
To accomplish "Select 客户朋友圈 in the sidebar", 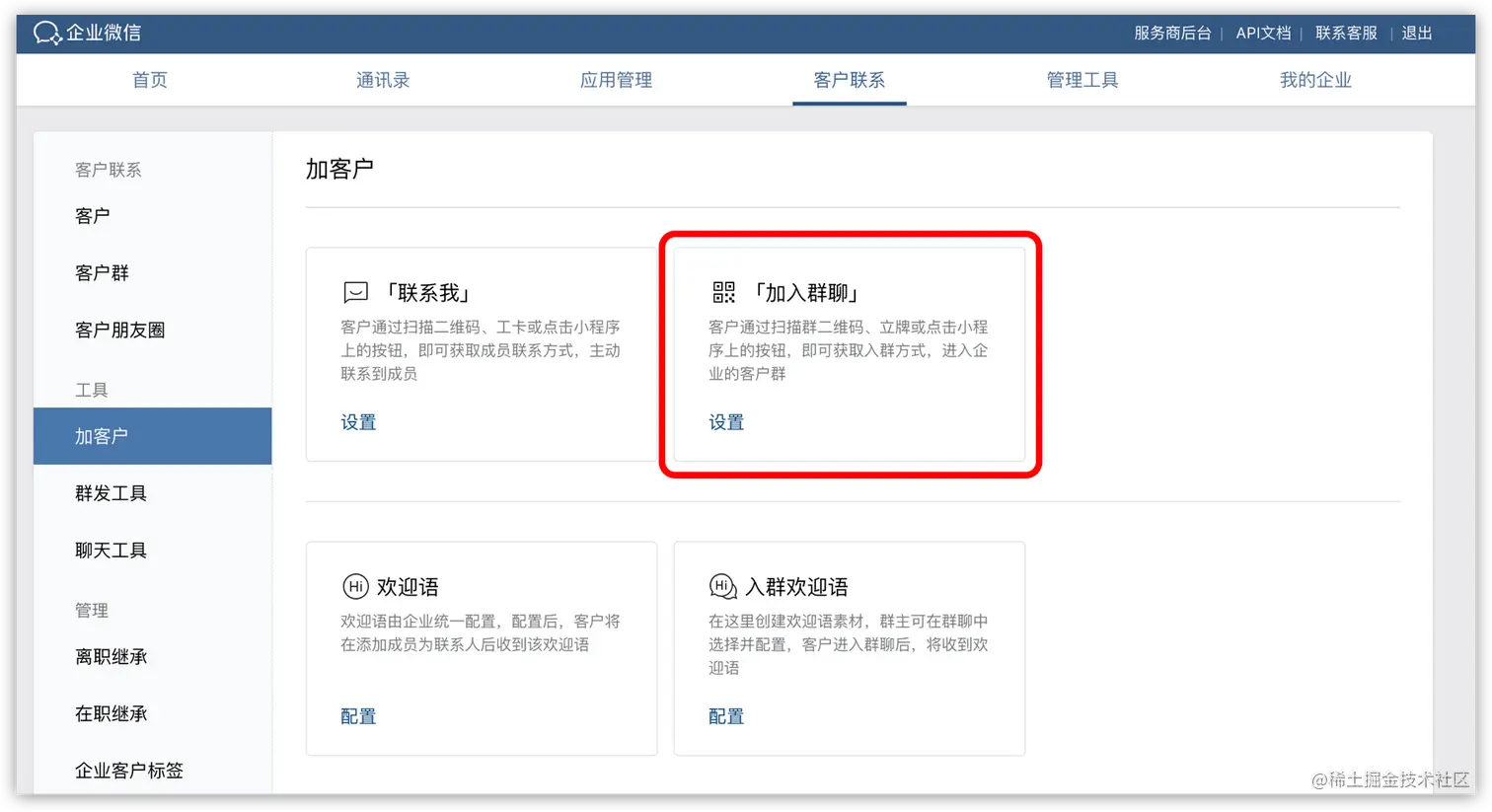I will coord(119,330).
